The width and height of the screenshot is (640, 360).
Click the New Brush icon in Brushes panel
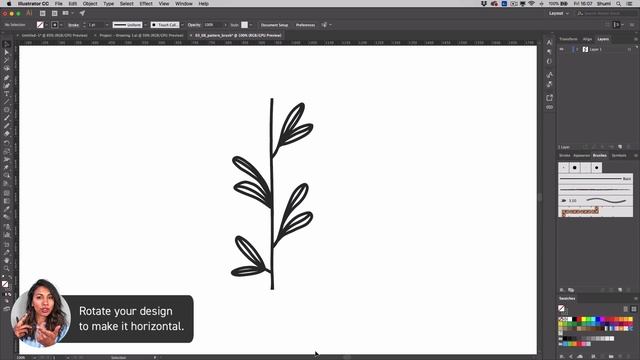(620, 290)
